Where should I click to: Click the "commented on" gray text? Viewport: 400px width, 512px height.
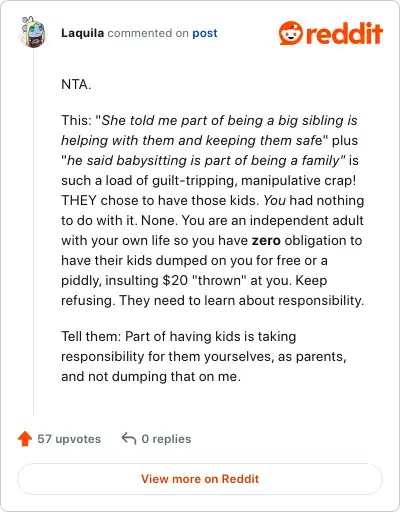click(x=148, y=33)
